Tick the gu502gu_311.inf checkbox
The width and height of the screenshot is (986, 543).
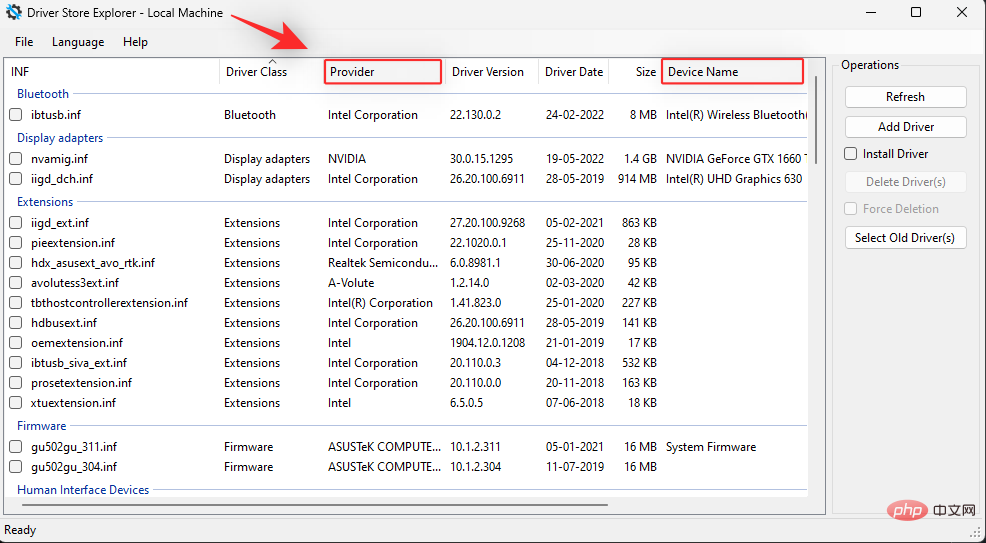[x=16, y=447]
